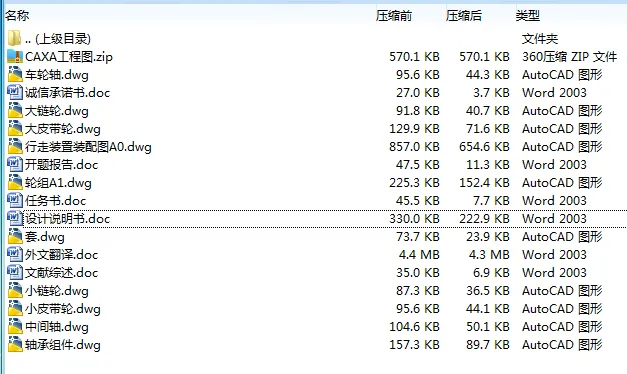
Task: Click the CAXA工程图.zip archive icon
Action: point(15,56)
